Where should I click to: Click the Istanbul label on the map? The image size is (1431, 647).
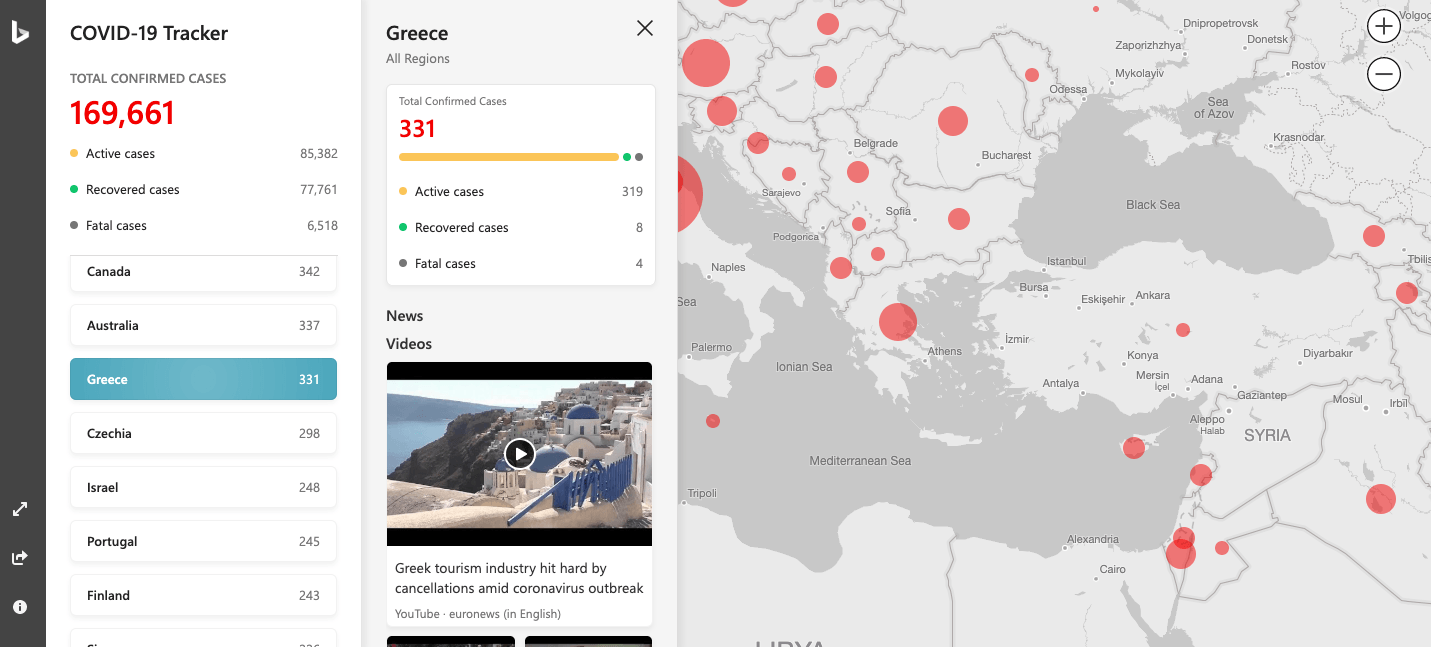point(1066,262)
